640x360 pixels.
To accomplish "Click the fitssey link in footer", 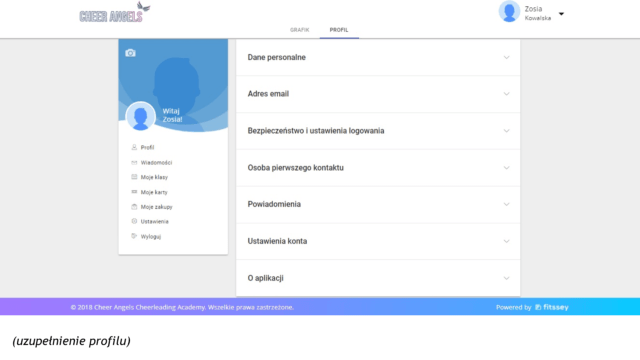I will coord(551,307).
